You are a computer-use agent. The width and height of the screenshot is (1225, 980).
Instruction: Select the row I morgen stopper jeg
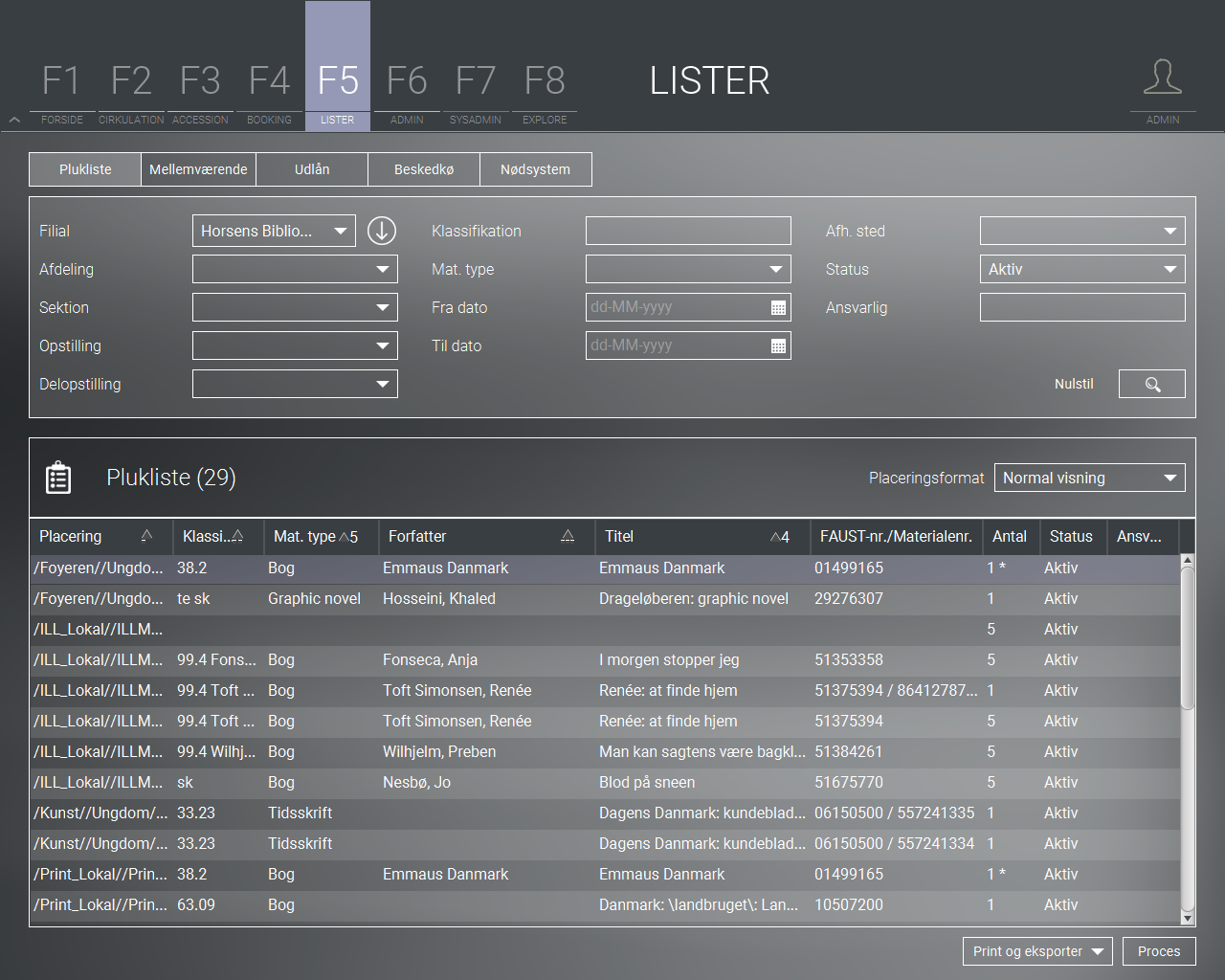[605, 659]
